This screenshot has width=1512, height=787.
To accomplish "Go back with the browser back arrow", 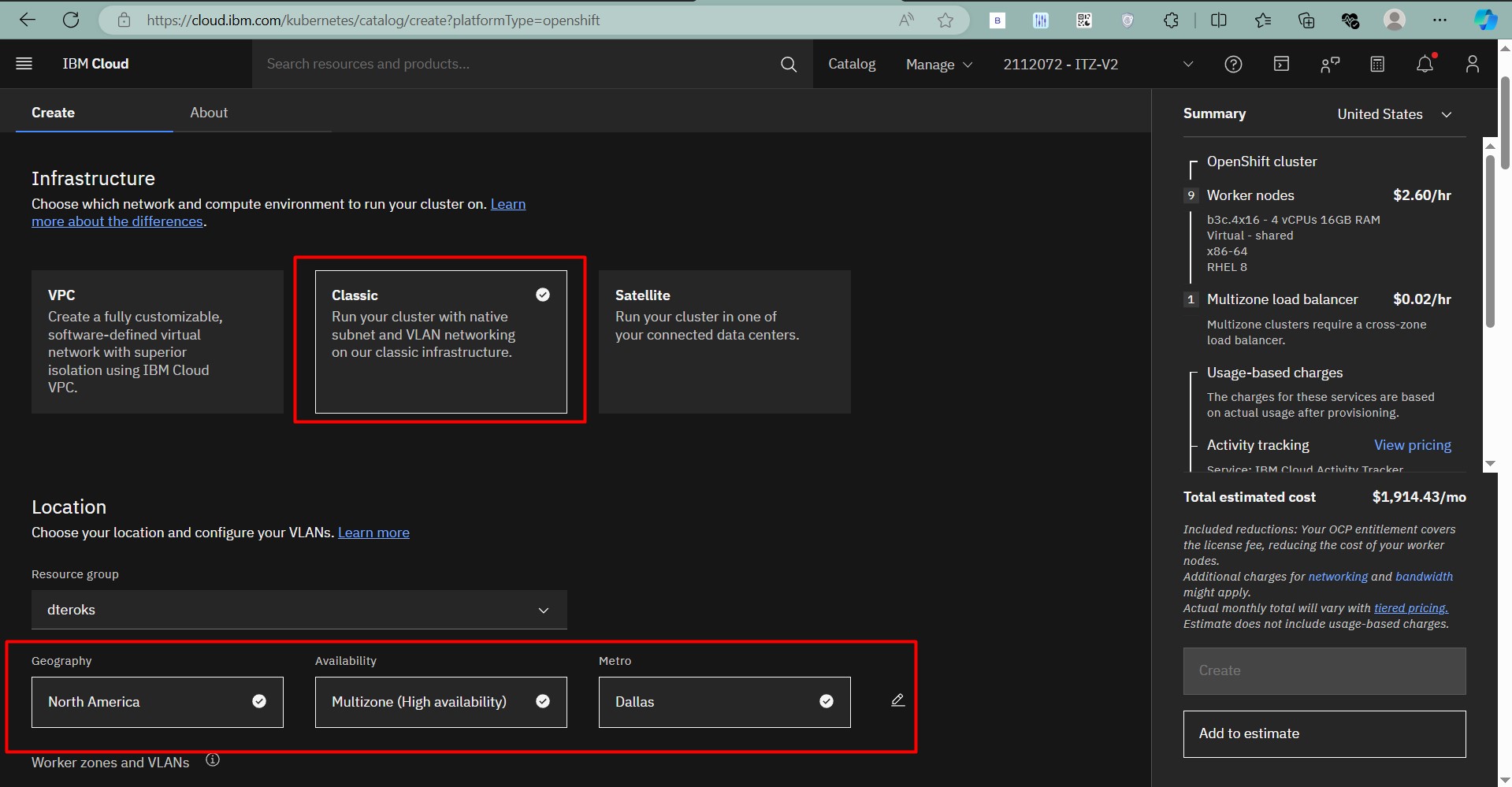I will click(x=28, y=20).
